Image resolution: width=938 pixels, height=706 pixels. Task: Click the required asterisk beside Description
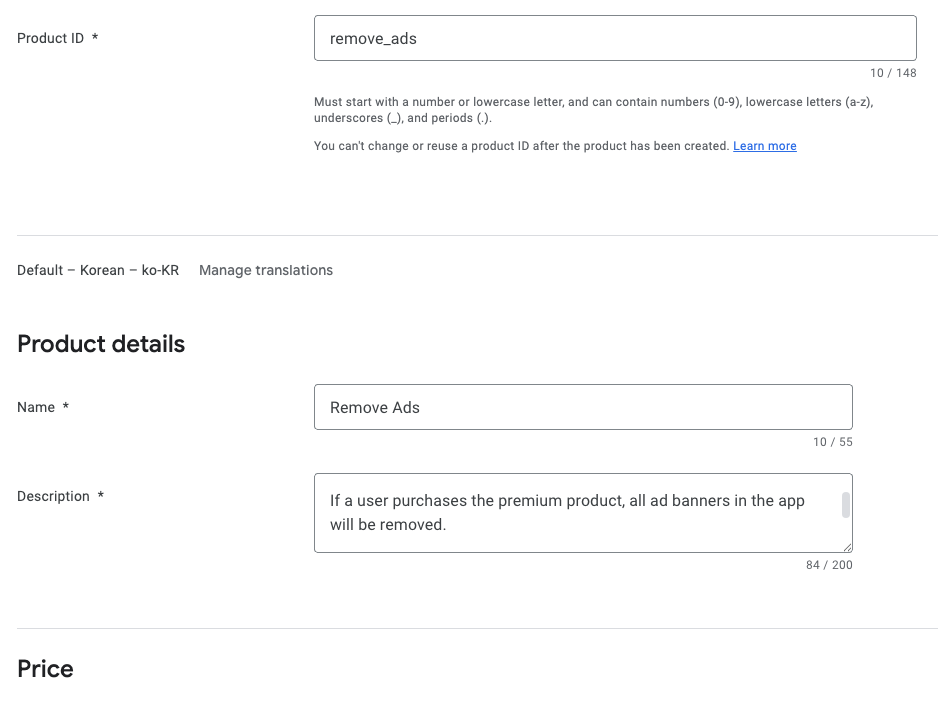pyautogui.click(x=101, y=496)
